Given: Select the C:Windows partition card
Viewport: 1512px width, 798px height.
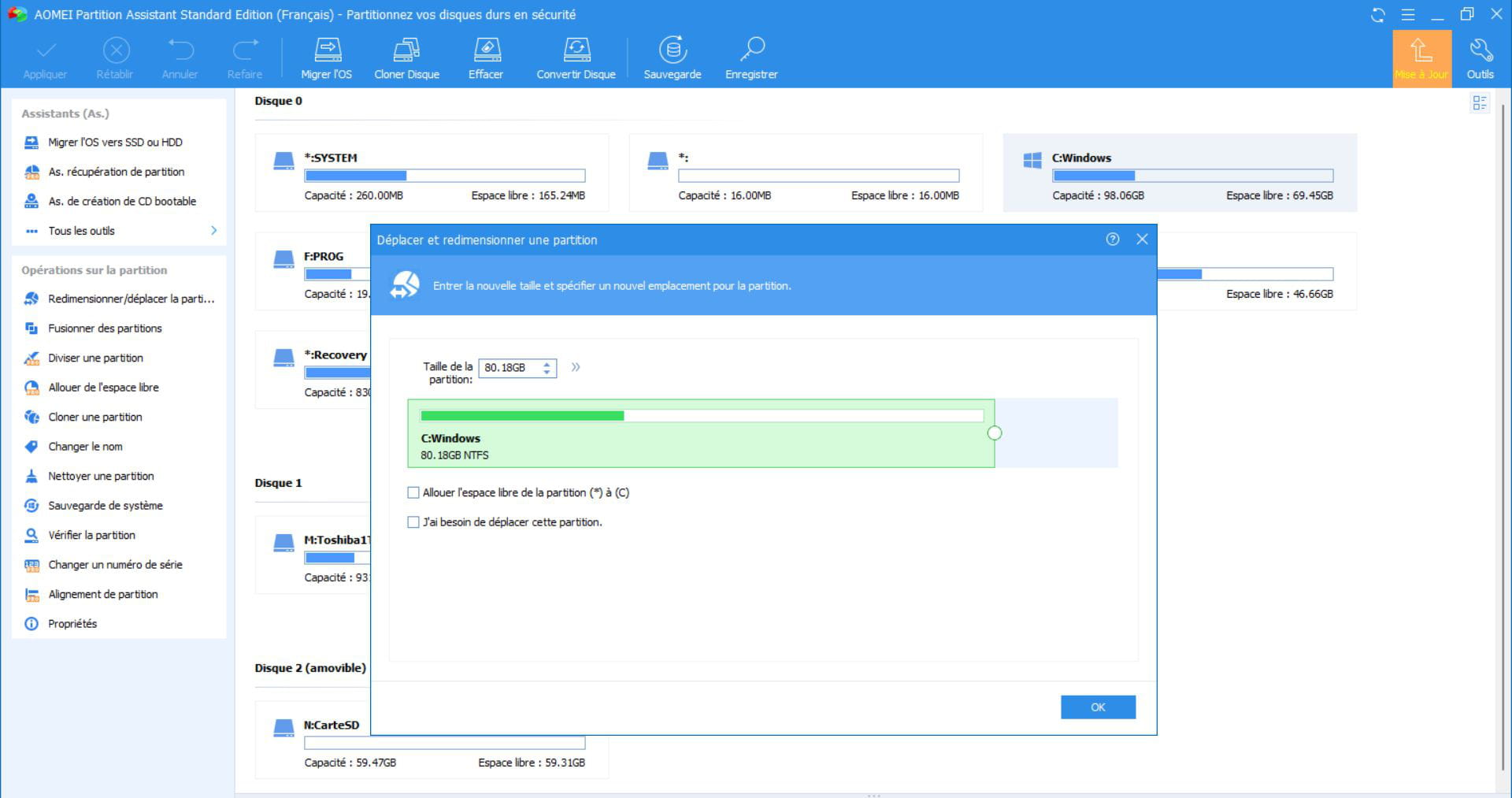Looking at the screenshot, I should (x=1180, y=173).
